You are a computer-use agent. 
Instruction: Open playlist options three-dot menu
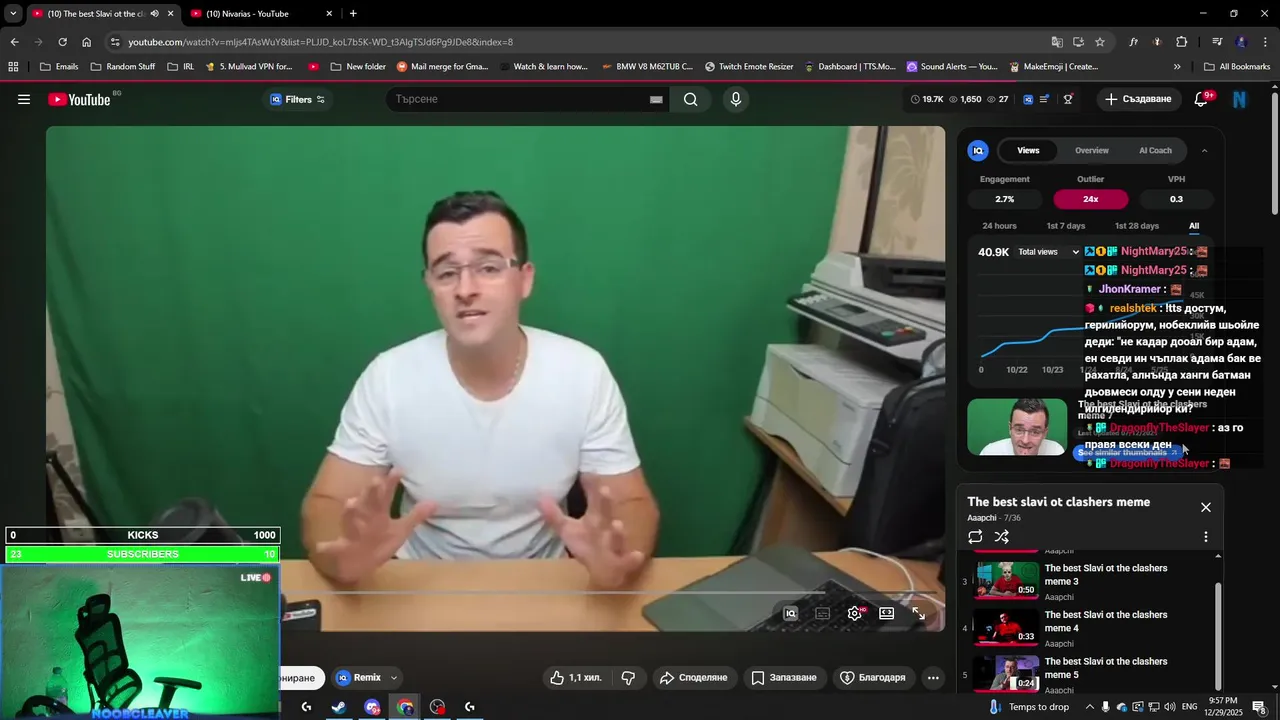click(x=1206, y=537)
